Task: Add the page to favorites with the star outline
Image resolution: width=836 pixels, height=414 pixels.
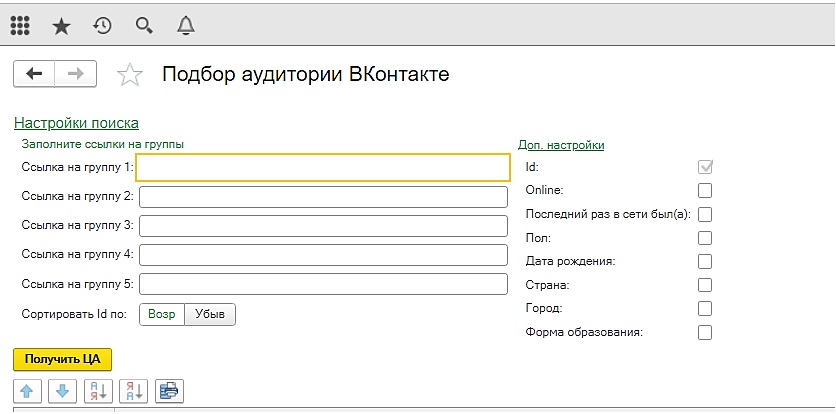Action: pos(130,75)
